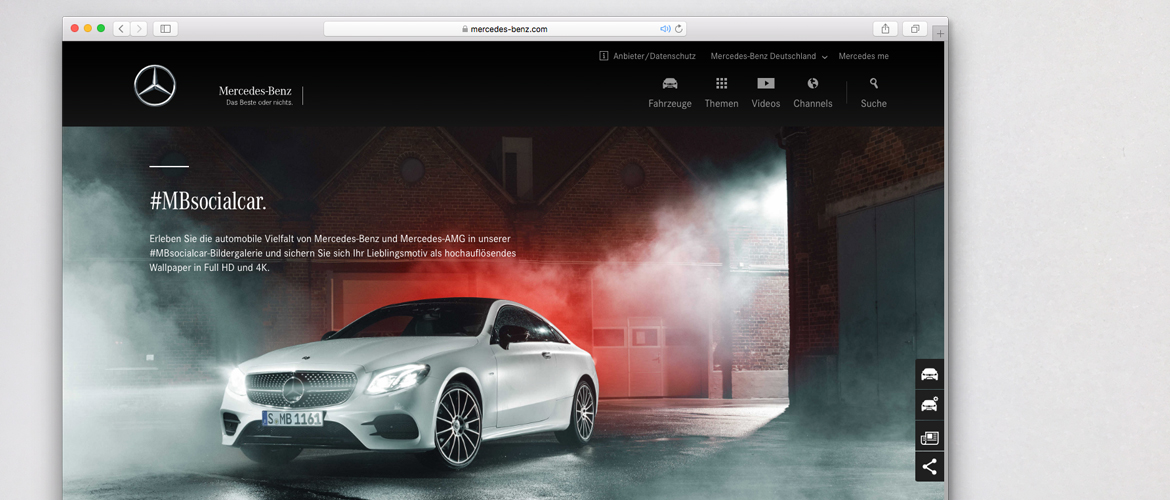Open the Suche search label
Image resolution: width=1170 pixels, height=500 pixels.
(x=874, y=104)
